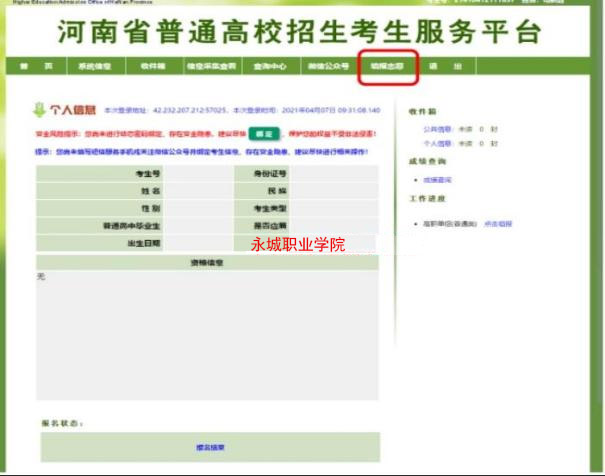Open 收件箱 in the top navigation bar

click(153, 66)
